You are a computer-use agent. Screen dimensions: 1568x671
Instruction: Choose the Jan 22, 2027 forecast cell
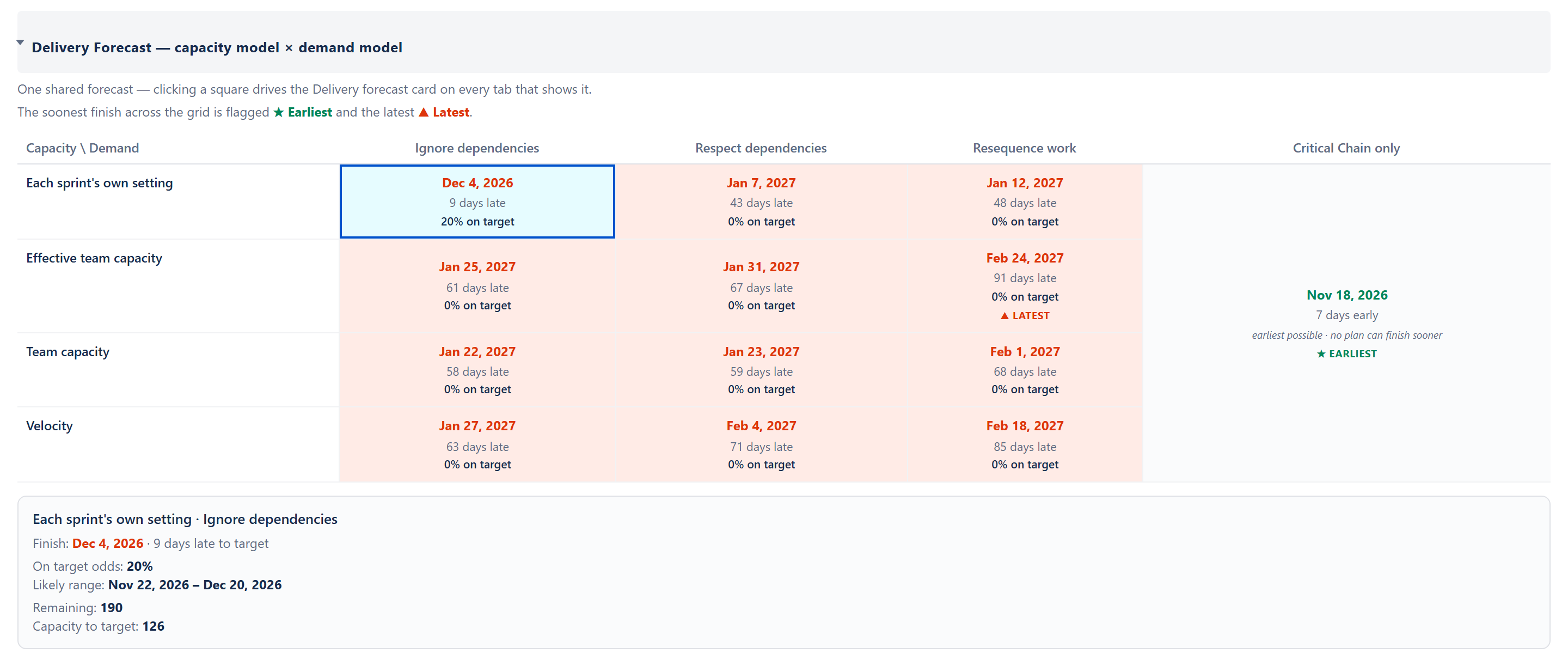477,370
